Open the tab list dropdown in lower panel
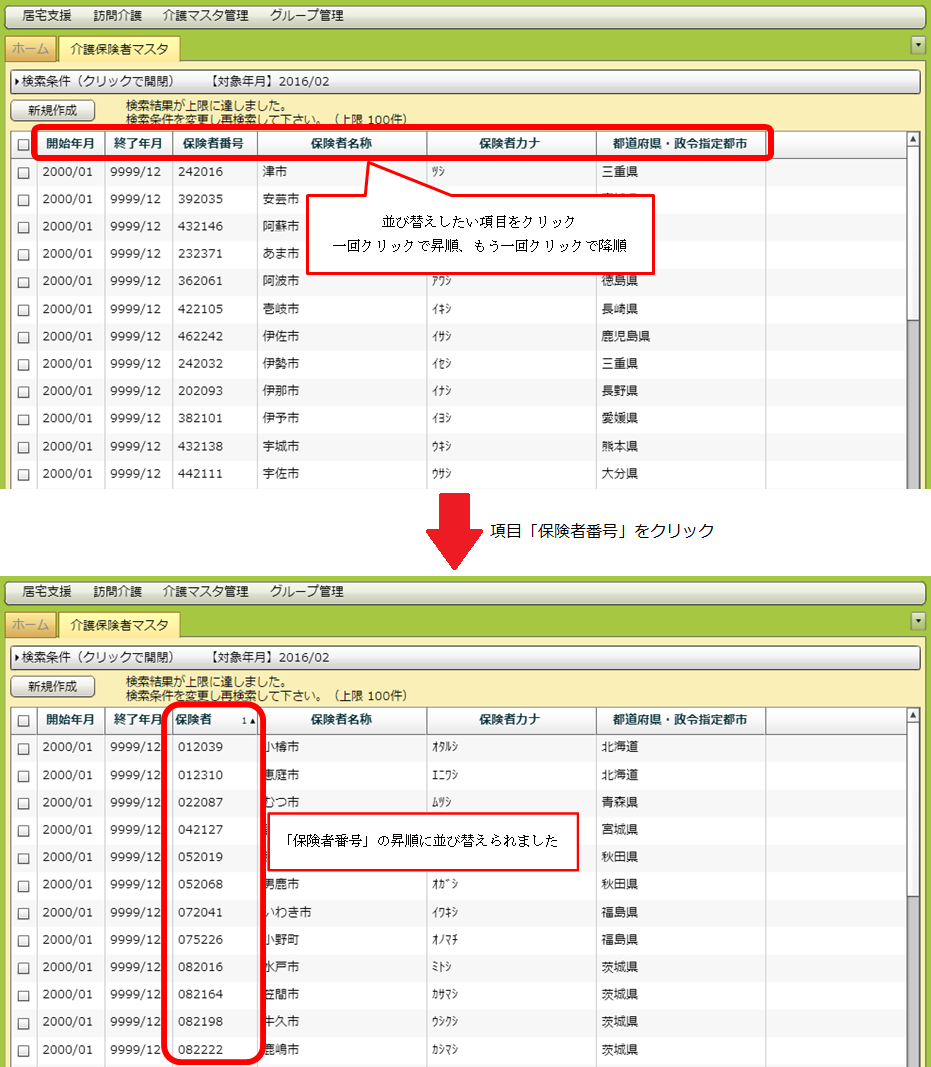Image resolution: width=931 pixels, height=1067 pixels. (918, 621)
